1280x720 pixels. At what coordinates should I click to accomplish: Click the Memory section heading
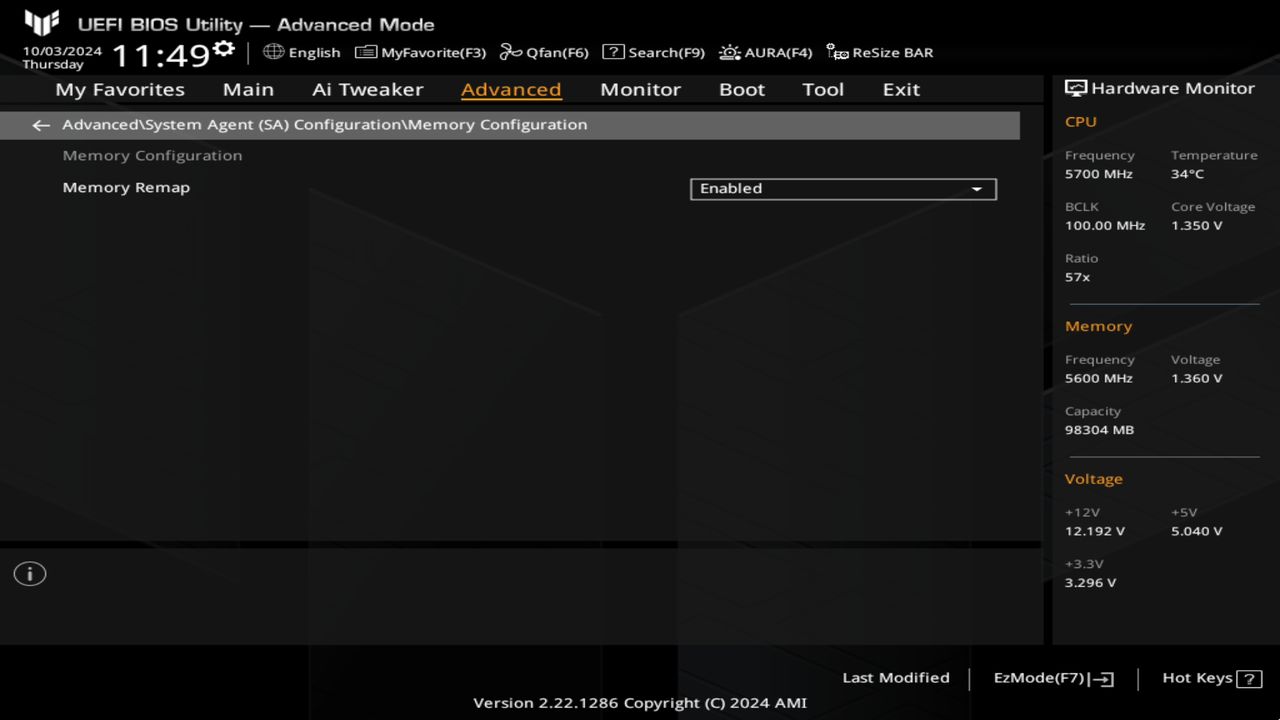[1098, 327]
